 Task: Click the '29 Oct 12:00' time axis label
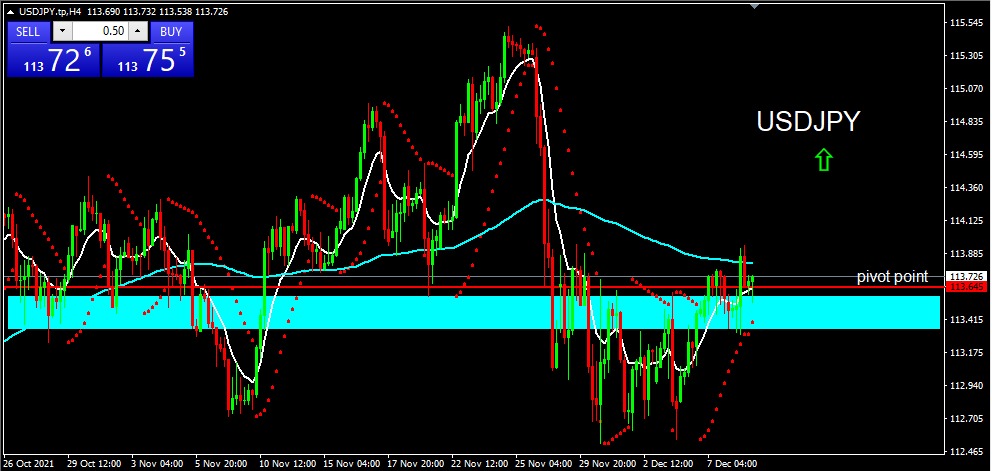pos(93,463)
